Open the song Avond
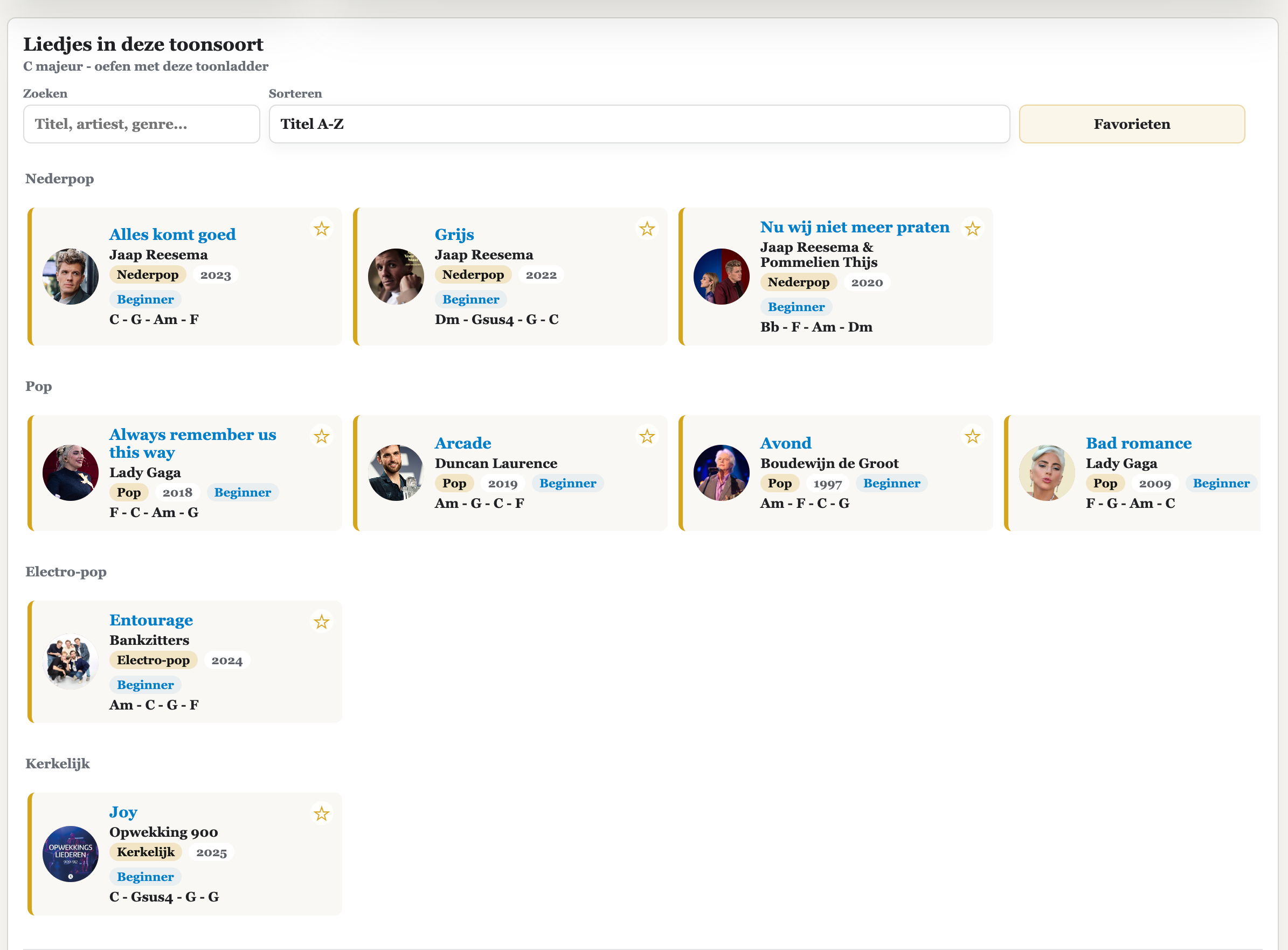 786,443
